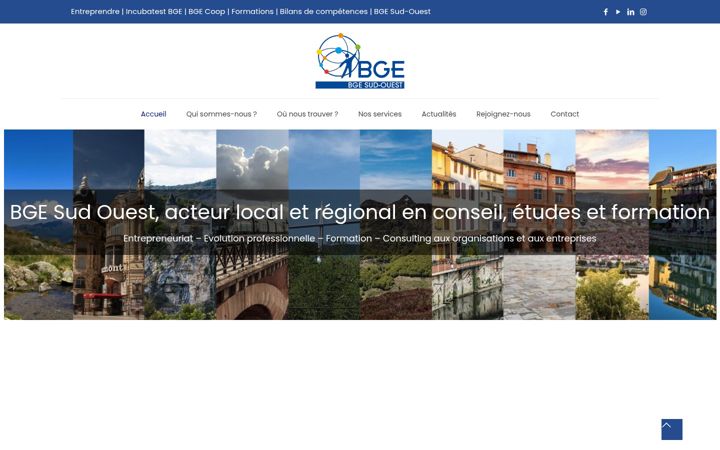
Task: Open the Entreprendre top bar link
Action: 95,11
